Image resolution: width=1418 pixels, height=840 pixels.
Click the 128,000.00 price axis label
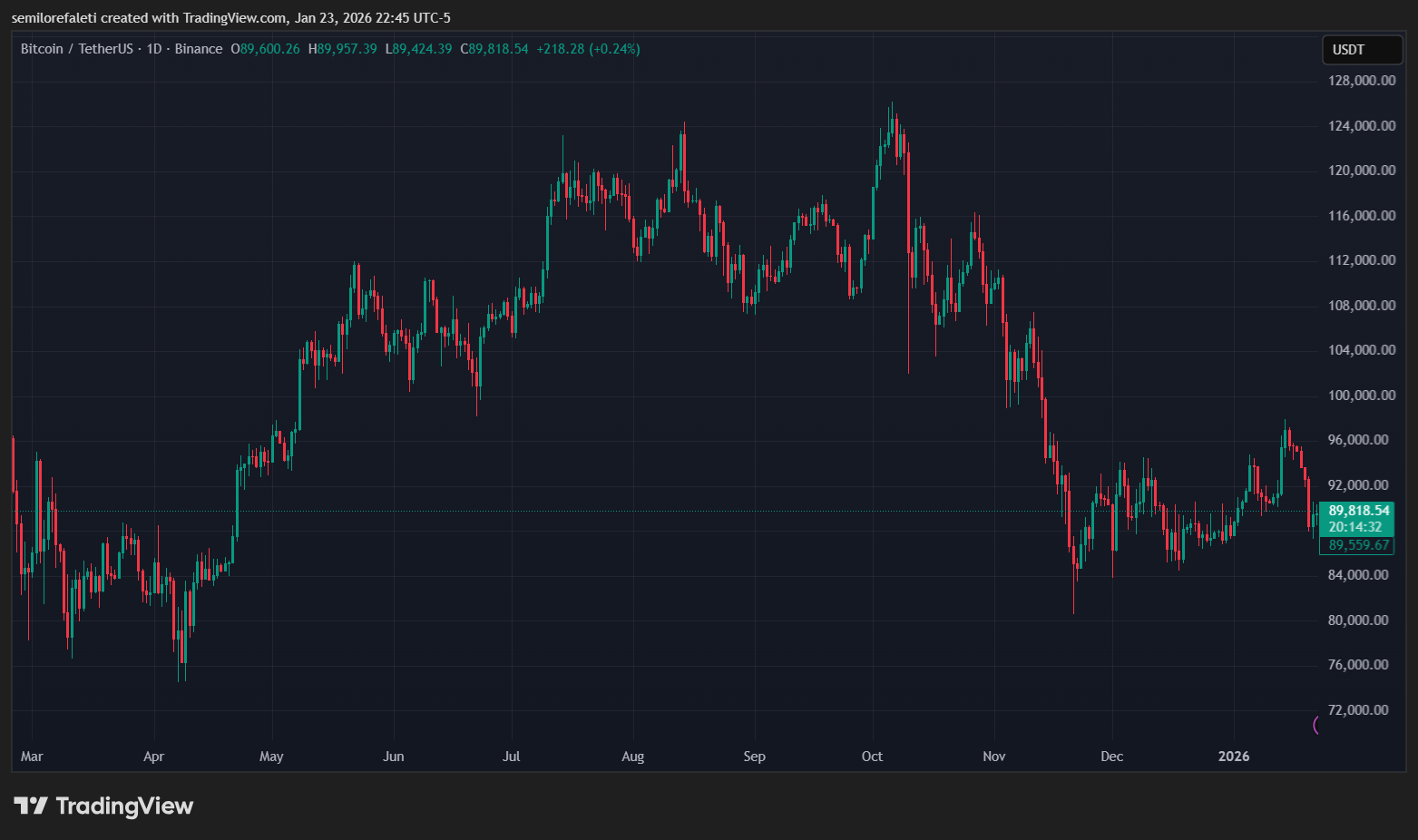1361,80
